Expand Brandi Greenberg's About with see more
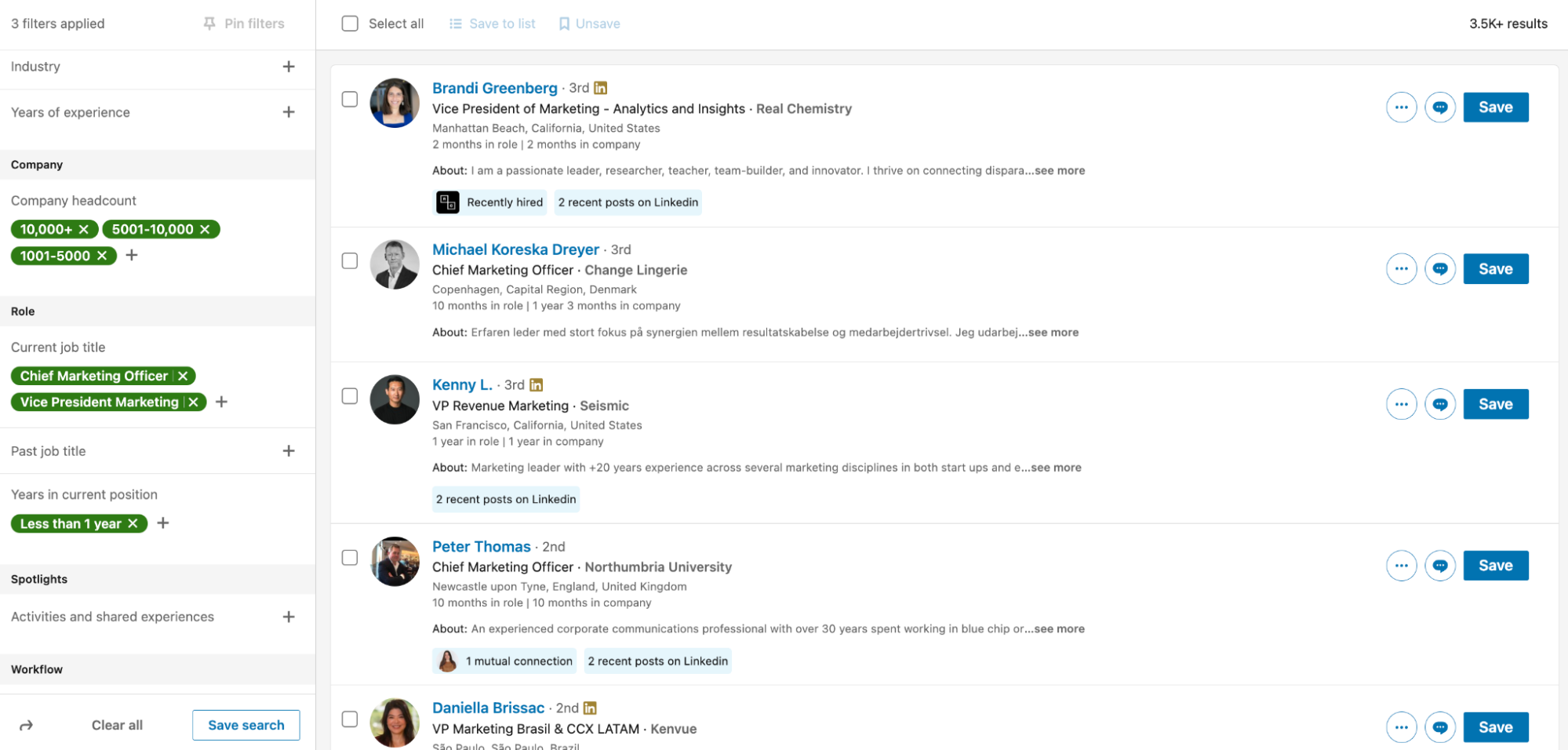Screen dimensions: 1568x750 [x=1059, y=171]
